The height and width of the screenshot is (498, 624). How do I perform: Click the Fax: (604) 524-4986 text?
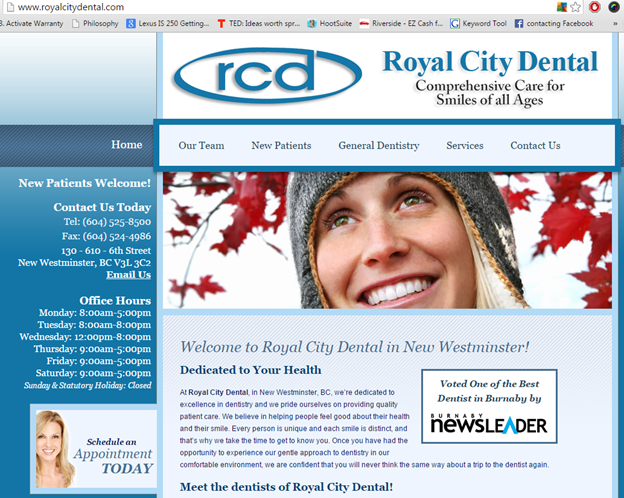click(x=106, y=236)
